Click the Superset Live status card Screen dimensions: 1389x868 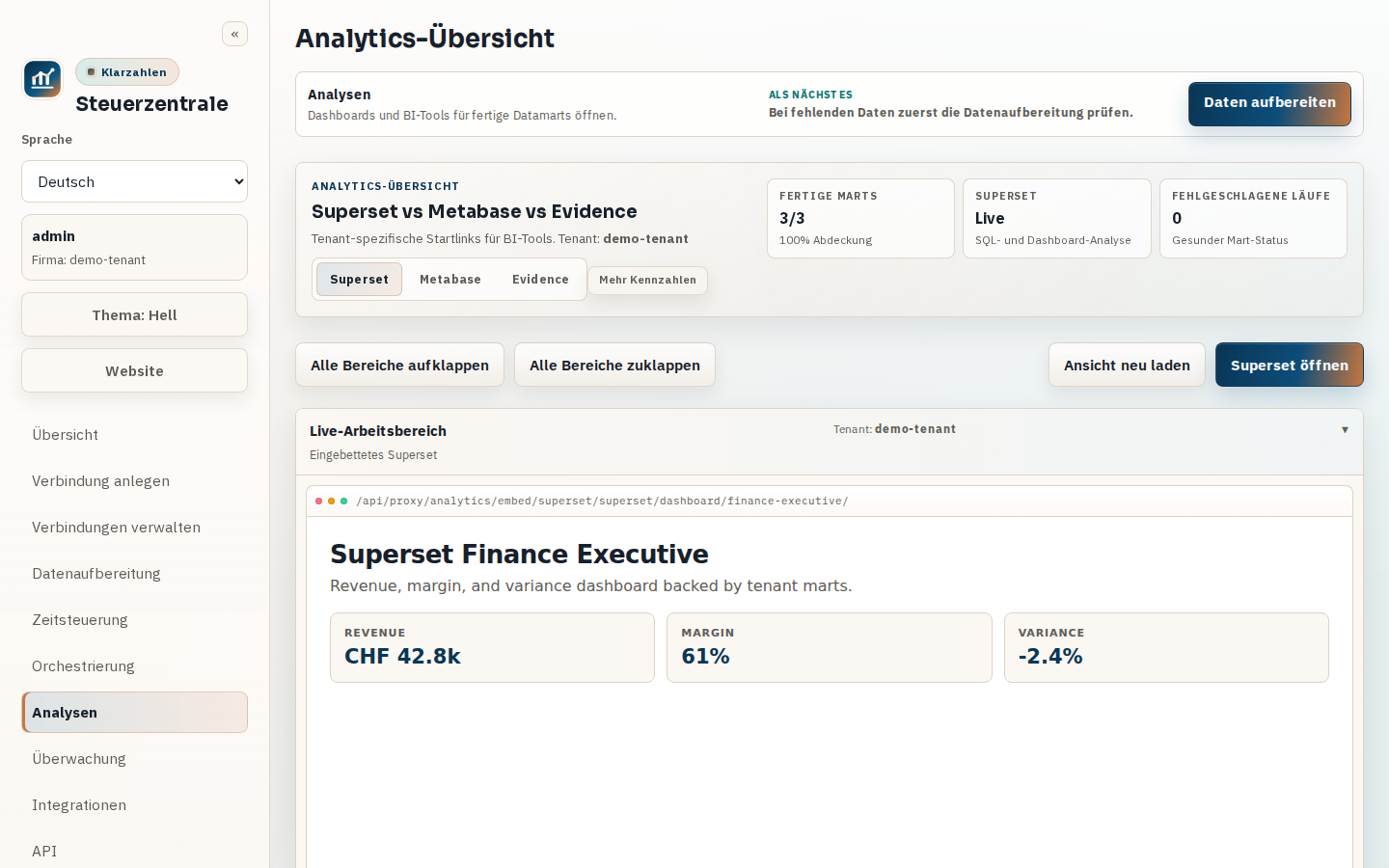(x=1057, y=218)
